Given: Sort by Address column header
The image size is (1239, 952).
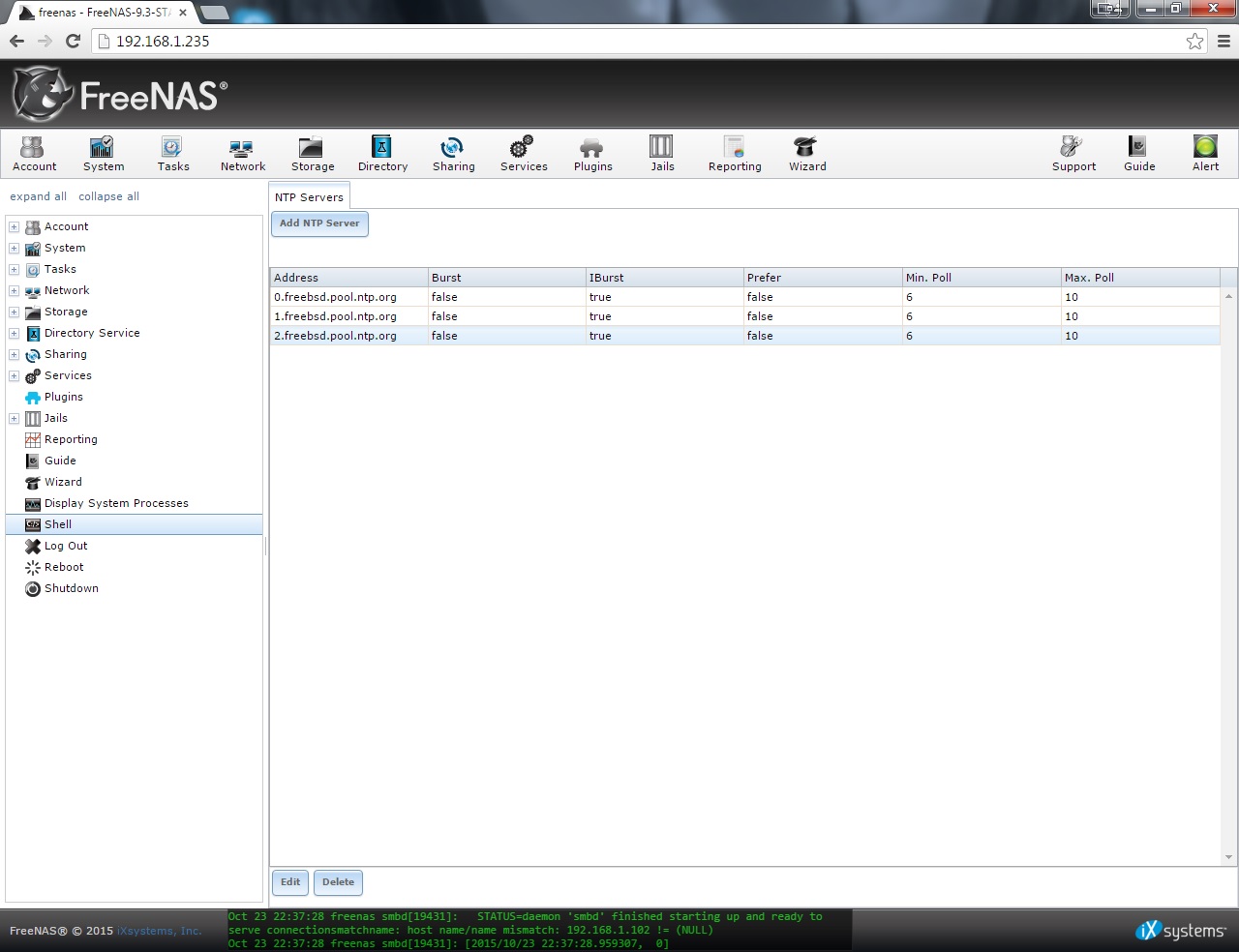Looking at the screenshot, I should (348, 278).
